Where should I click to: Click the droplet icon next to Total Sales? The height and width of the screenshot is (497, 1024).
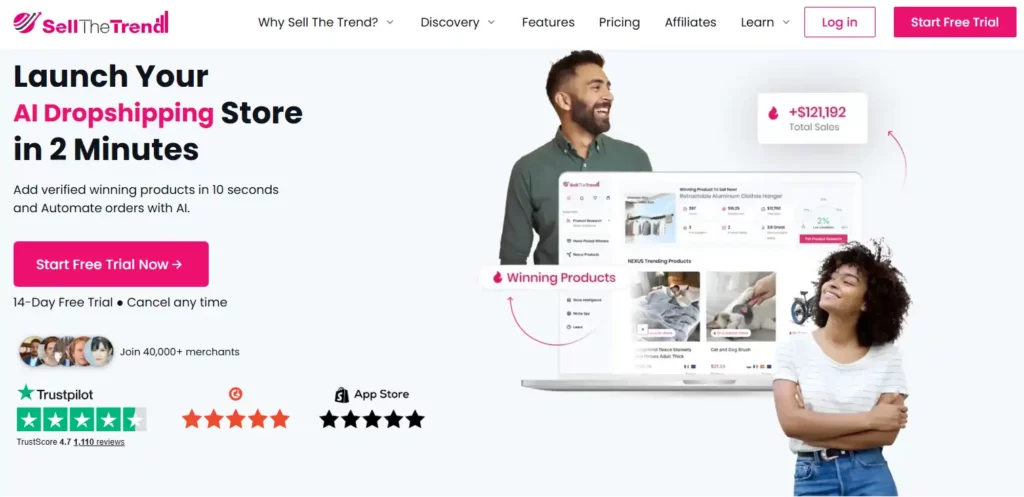point(773,114)
